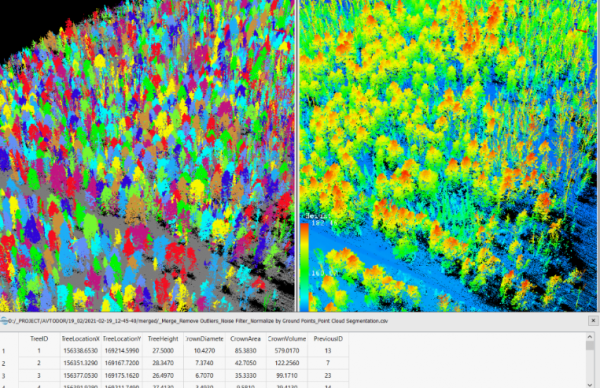Select row header 1 in the table
The image size is (600, 388).
click(4, 351)
